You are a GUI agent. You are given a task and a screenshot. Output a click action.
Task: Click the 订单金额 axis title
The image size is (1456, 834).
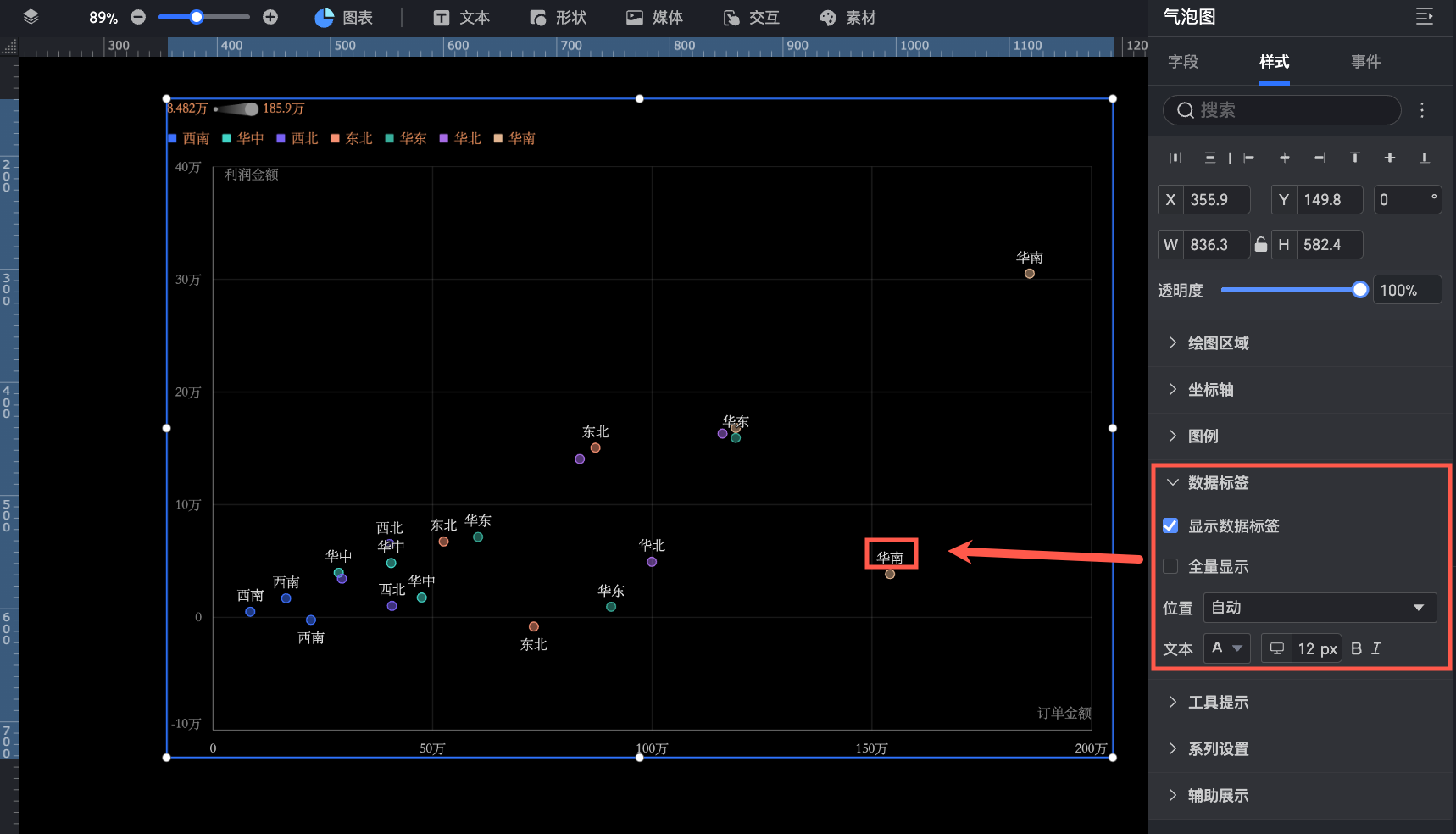(x=1064, y=714)
